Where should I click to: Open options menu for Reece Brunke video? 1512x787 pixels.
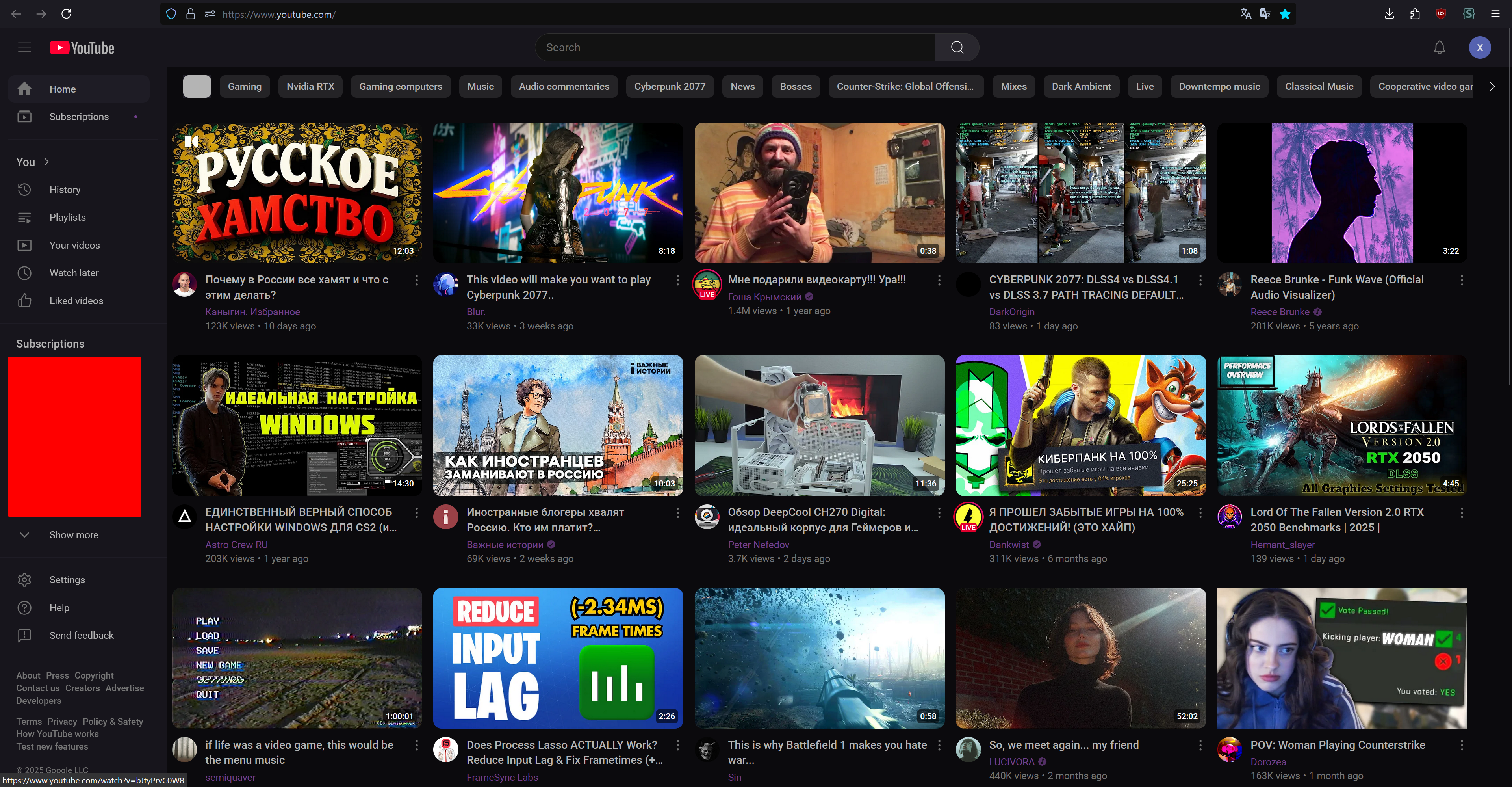point(1462,280)
